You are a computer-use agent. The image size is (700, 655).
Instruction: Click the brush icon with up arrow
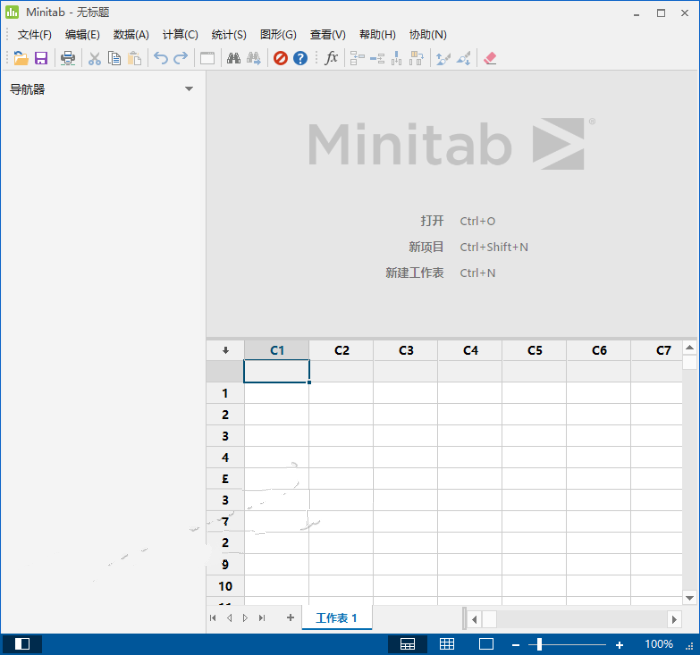click(443, 58)
